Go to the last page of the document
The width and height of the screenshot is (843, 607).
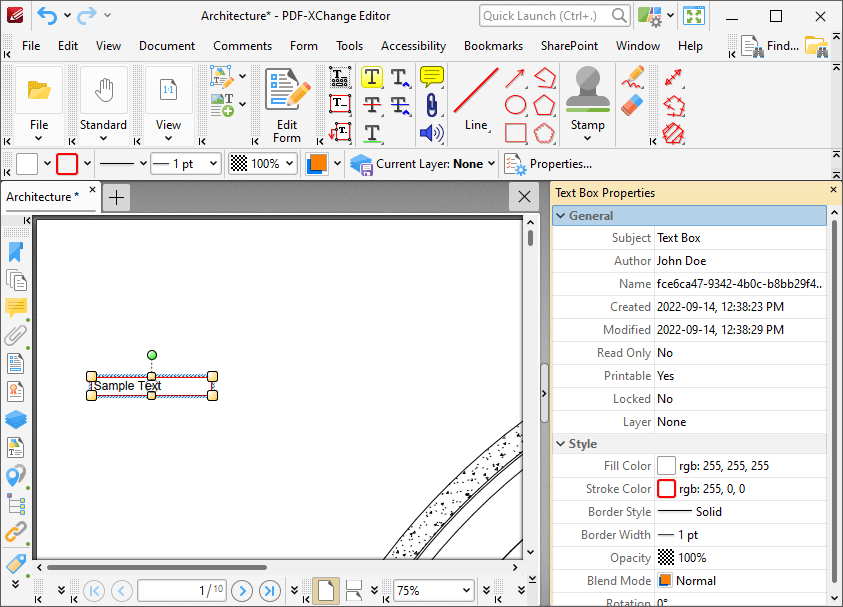point(270,591)
